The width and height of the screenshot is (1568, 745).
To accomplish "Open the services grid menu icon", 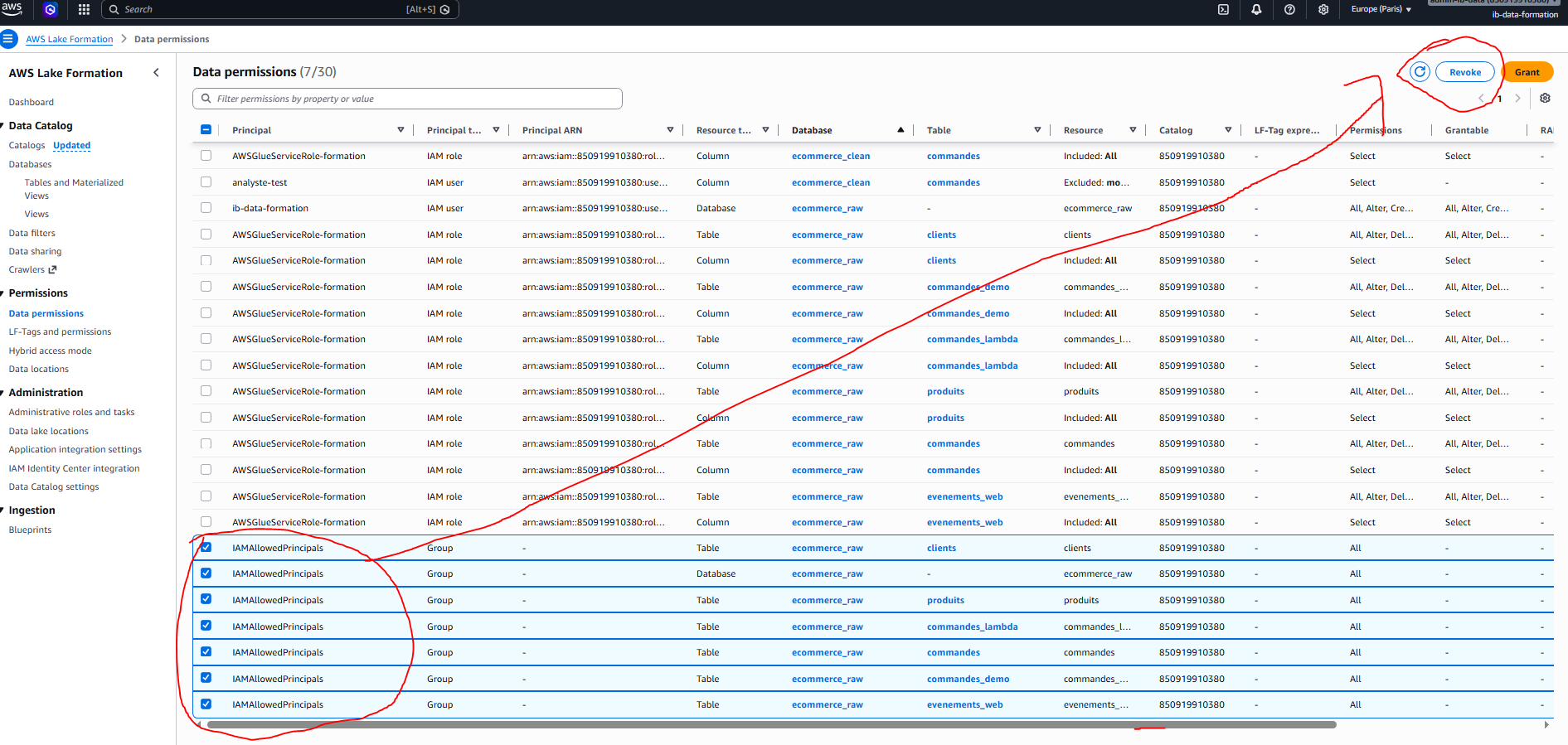I will (84, 9).
